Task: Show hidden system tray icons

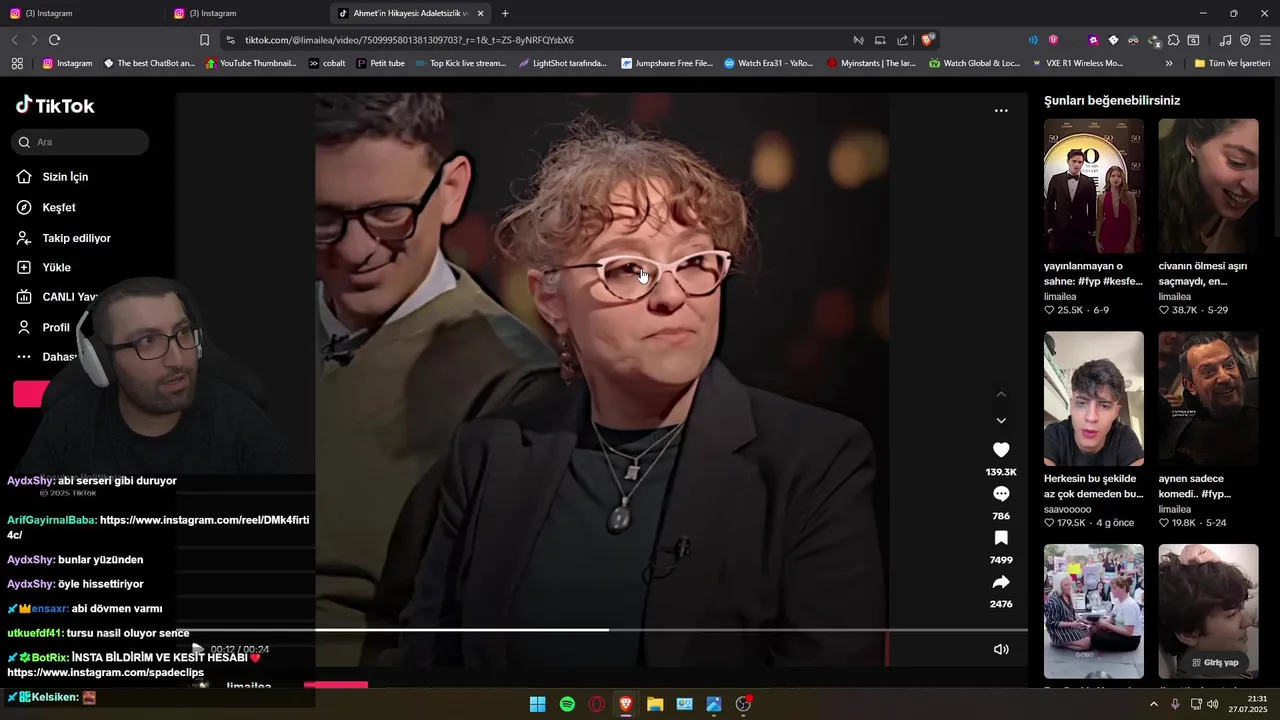Action: (x=1154, y=704)
